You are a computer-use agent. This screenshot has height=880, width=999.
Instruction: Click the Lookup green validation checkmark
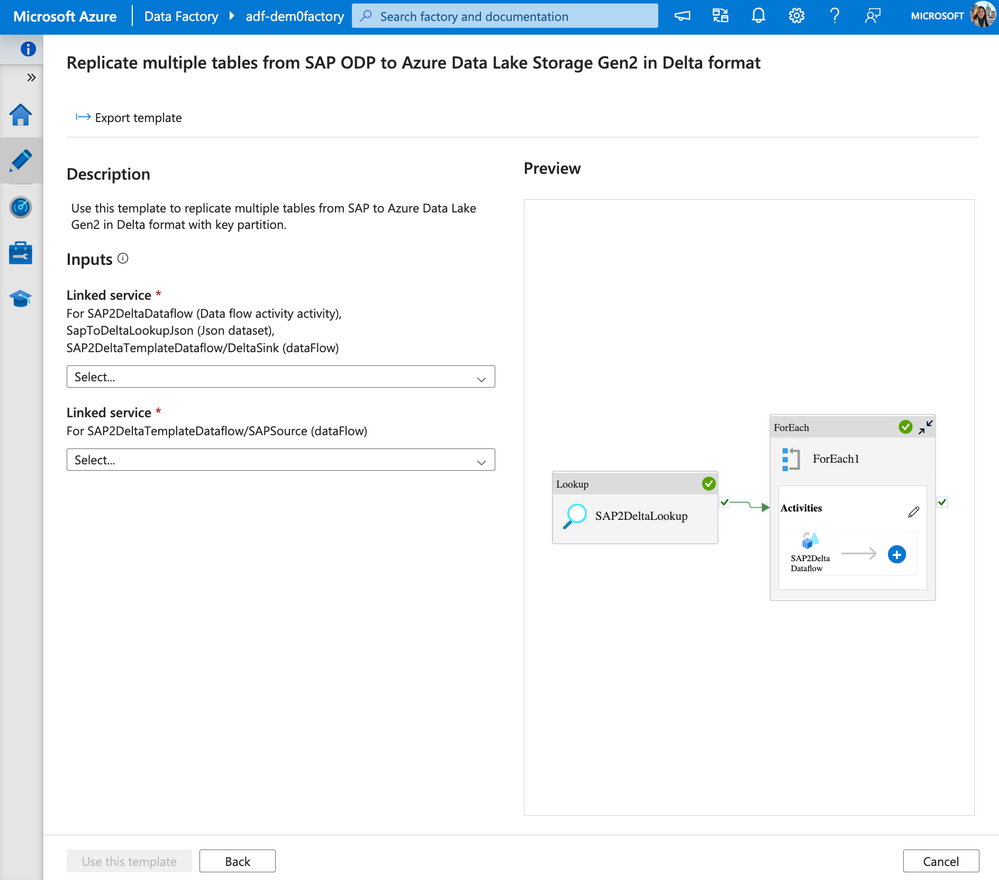(x=708, y=484)
